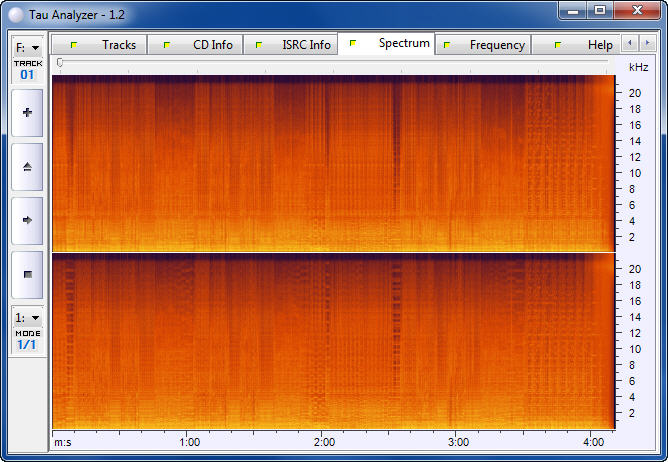The height and width of the screenshot is (462, 668).
Task: Click the eject disc button
Action: coord(27,167)
